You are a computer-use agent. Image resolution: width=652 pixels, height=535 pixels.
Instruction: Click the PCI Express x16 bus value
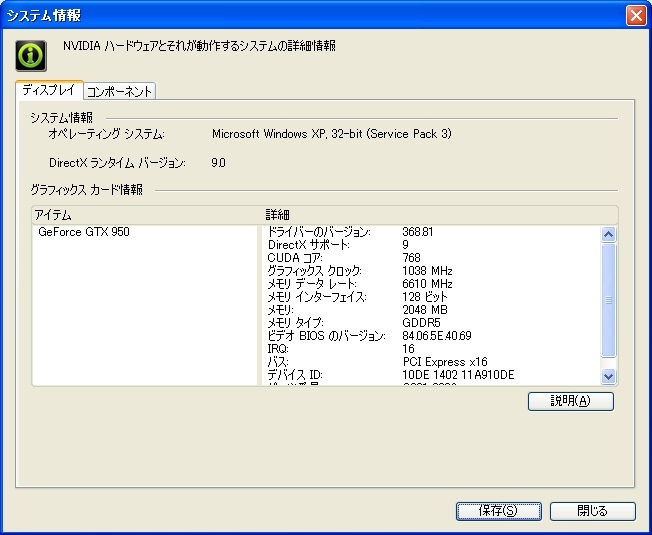[x=445, y=362]
